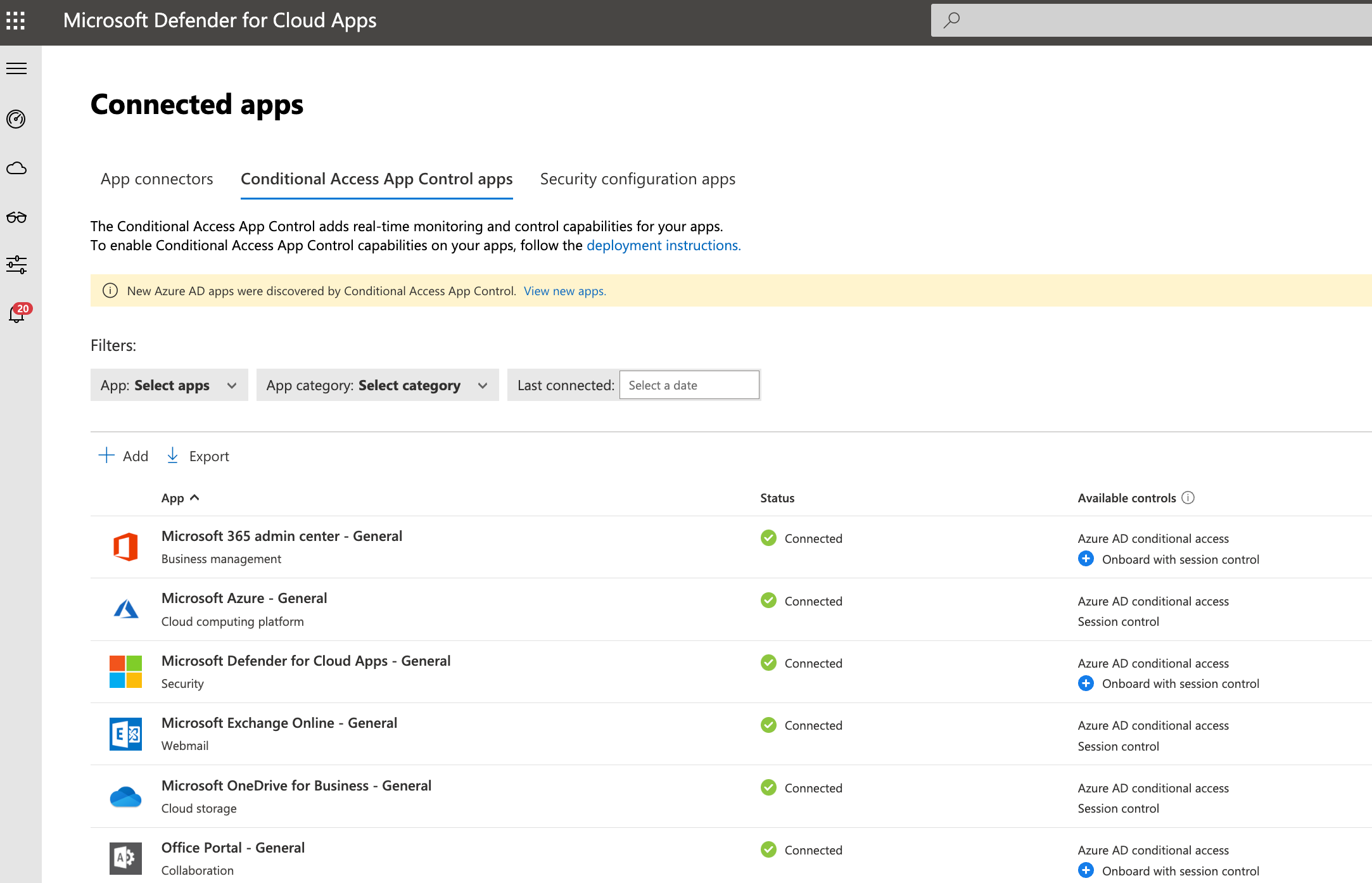Open the App category: Select category dropdown
Viewport: 1372px width, 883px height.
(x=378, y=385)
